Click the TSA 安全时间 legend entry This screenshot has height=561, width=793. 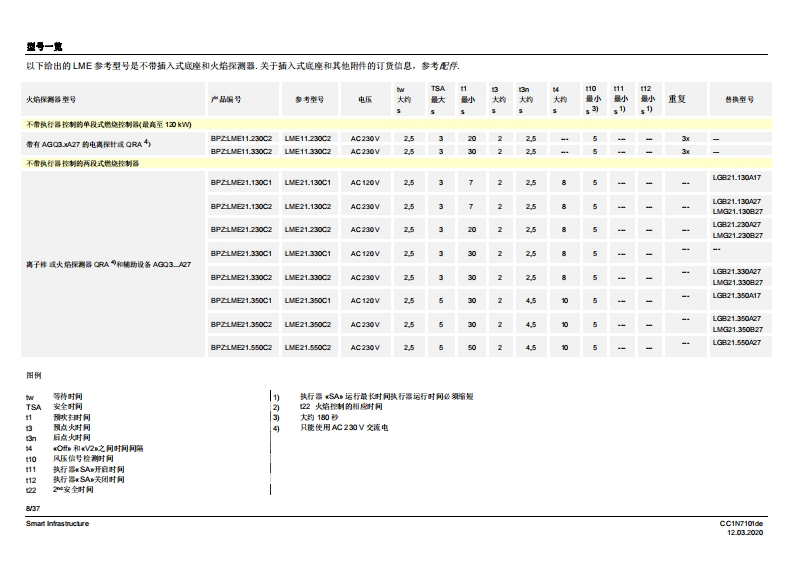tap(60, 407)
